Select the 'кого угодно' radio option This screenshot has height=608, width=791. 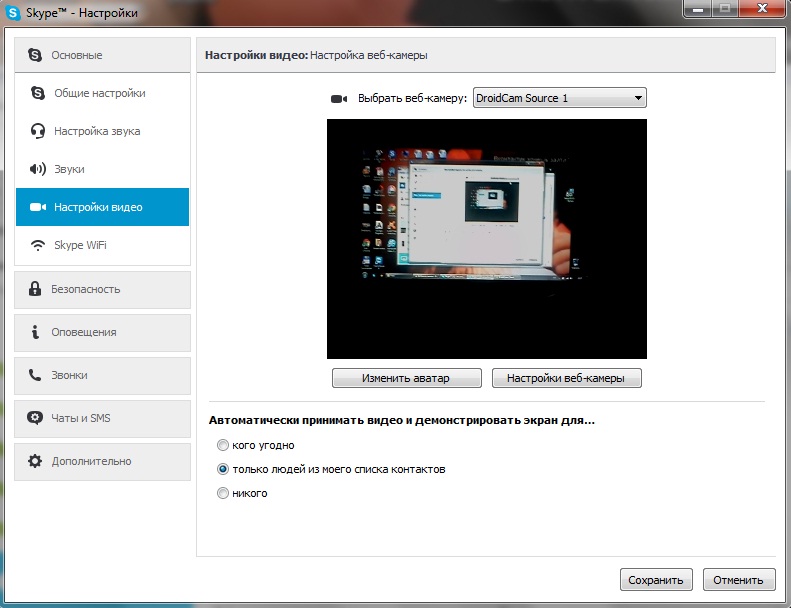222,445
